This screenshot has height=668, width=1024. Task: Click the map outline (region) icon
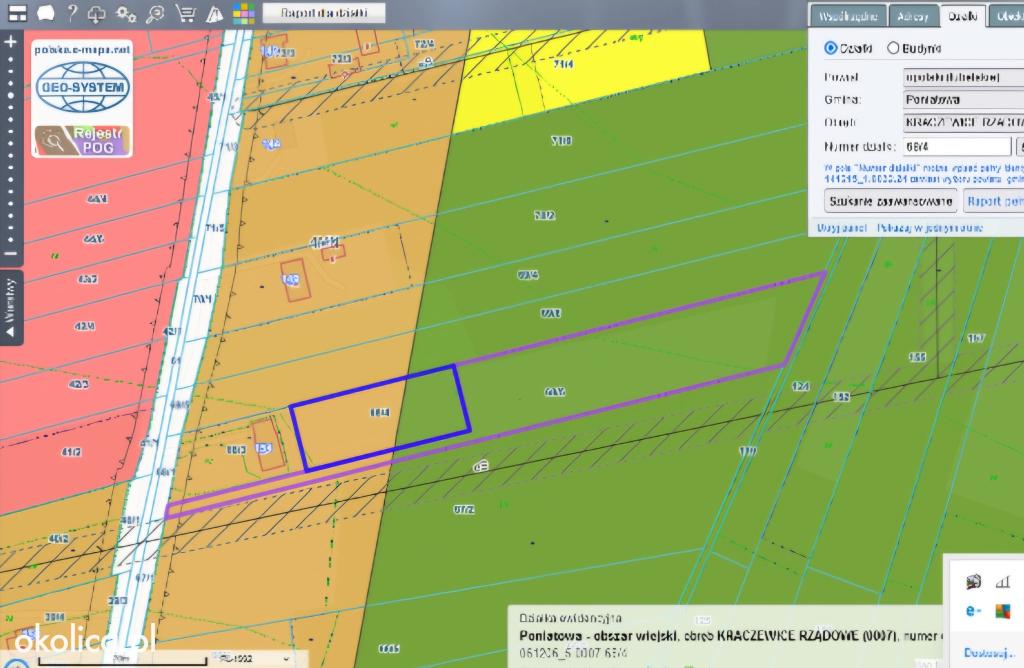46,13
